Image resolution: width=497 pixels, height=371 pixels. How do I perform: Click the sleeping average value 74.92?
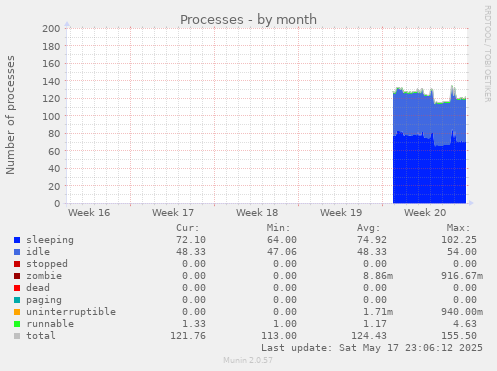372,240
